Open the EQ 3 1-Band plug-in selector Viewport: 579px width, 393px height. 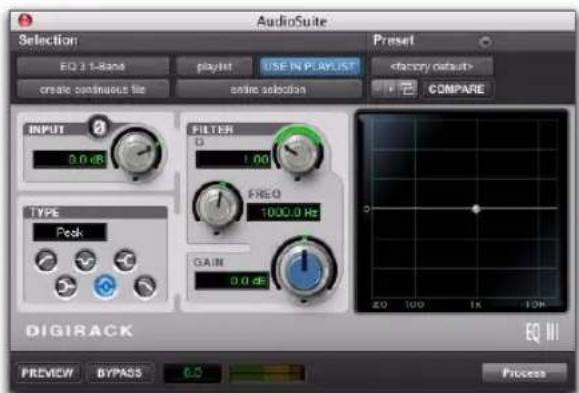pyautogui.click(x=93, y=67)
